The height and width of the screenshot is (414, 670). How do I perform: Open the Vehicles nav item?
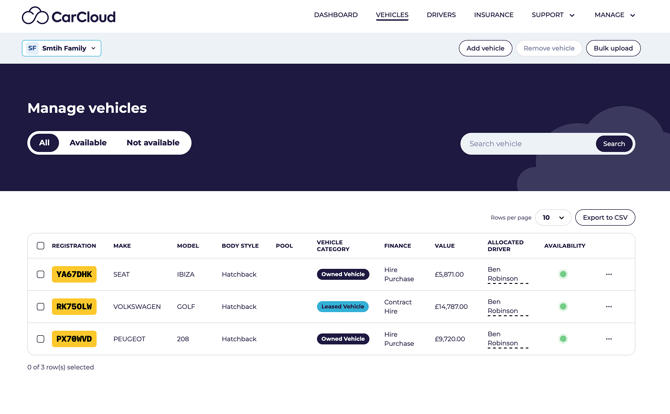pos(392,15)
